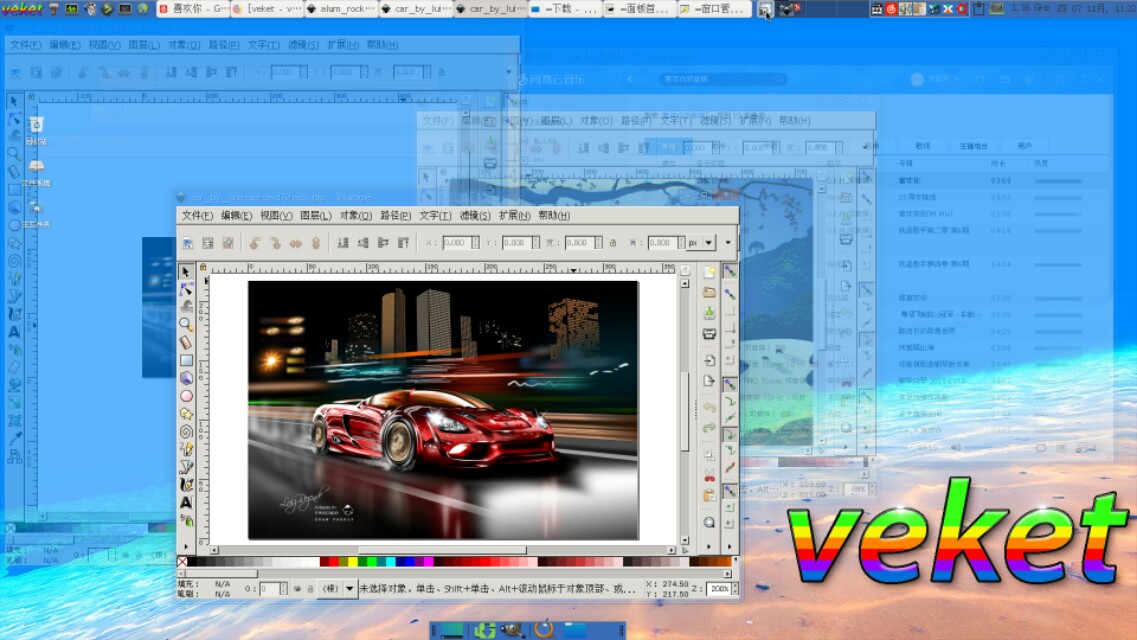Switch to 喜欢你 taskbar window button
The image size is (1137, 640).
point(193,9)
